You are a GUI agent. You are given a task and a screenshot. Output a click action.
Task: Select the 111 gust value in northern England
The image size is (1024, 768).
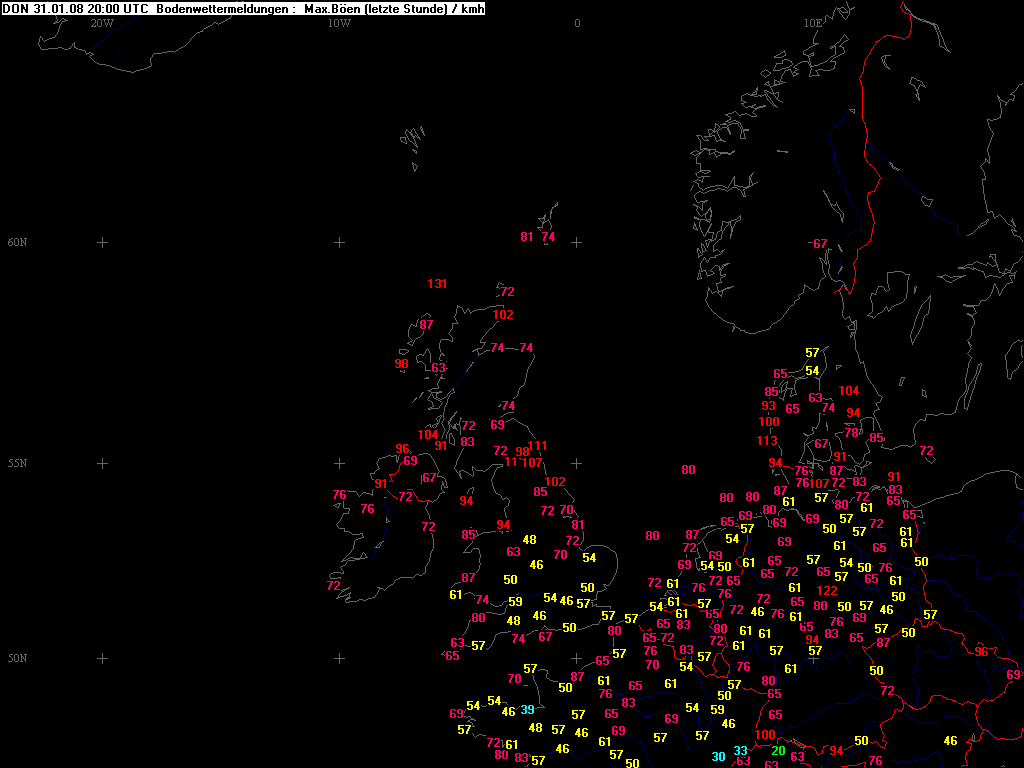538,446
